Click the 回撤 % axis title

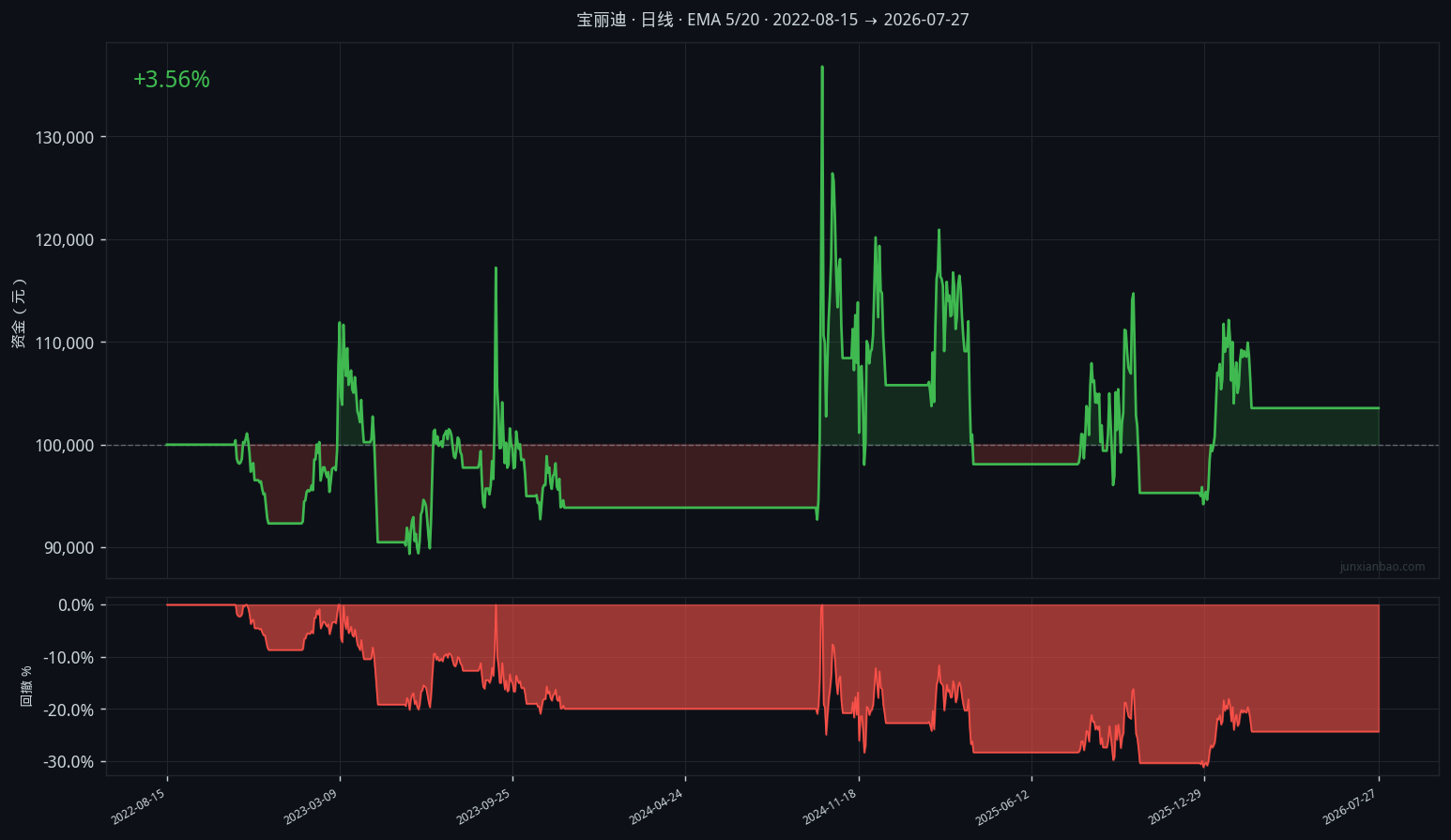click(26, 686)
